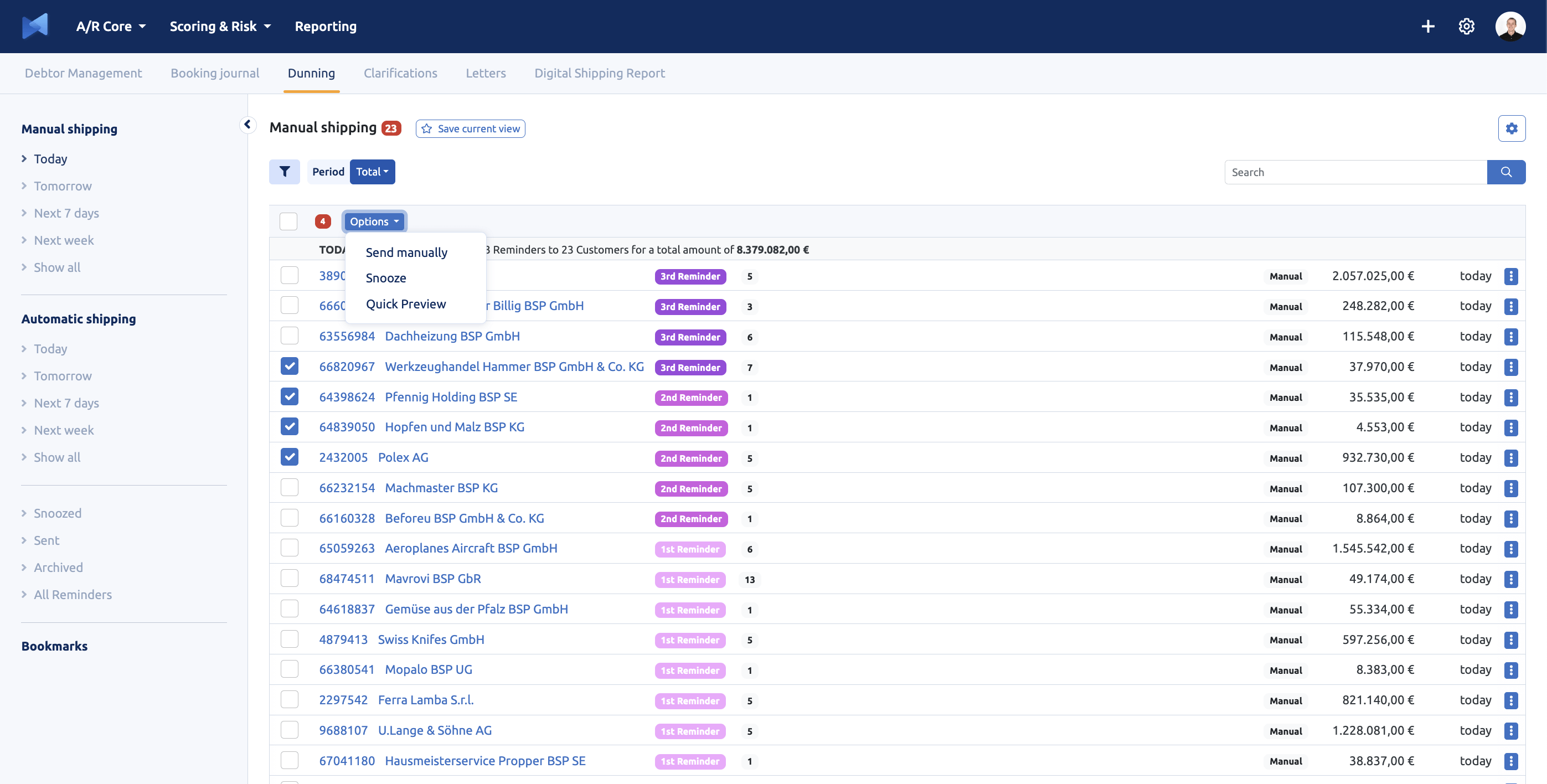1547x784 pixels.
Task: Open Scoring & Risk dropdown
Action: coord(220,27)
